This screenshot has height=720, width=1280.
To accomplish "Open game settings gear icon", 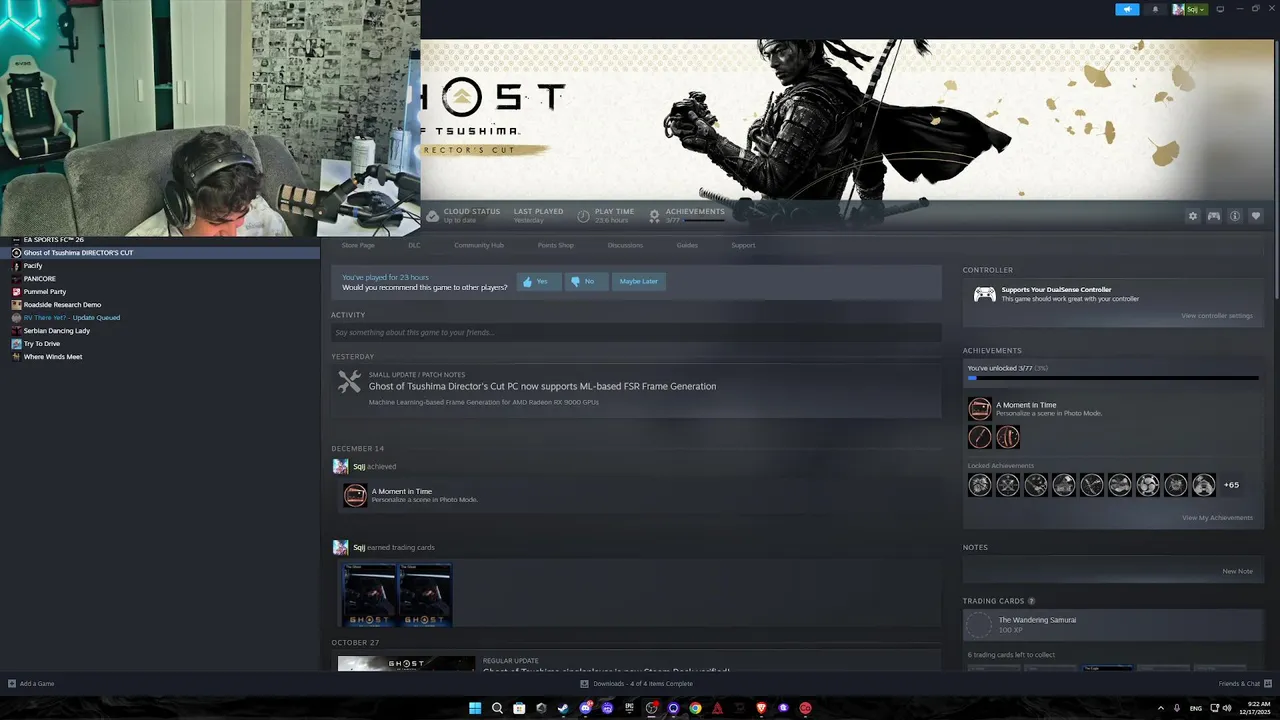I will click(1193, 216).
